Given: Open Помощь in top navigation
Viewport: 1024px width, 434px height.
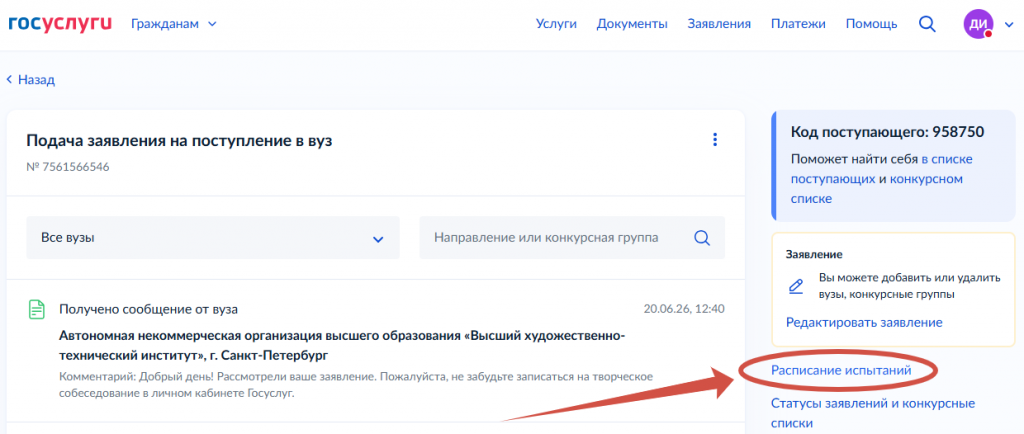Looking at the screenshot, I should pyautogui.click(x=871, y=24).
